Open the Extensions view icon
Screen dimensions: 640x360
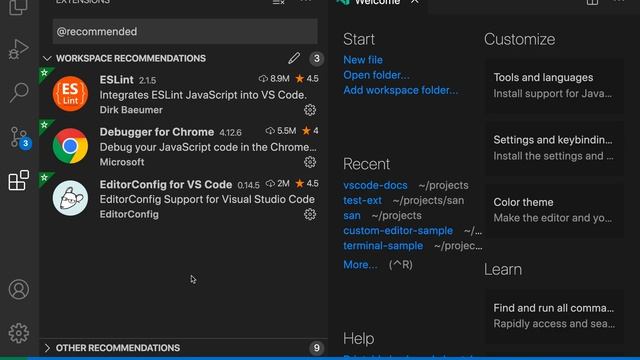tap(19, 180)
